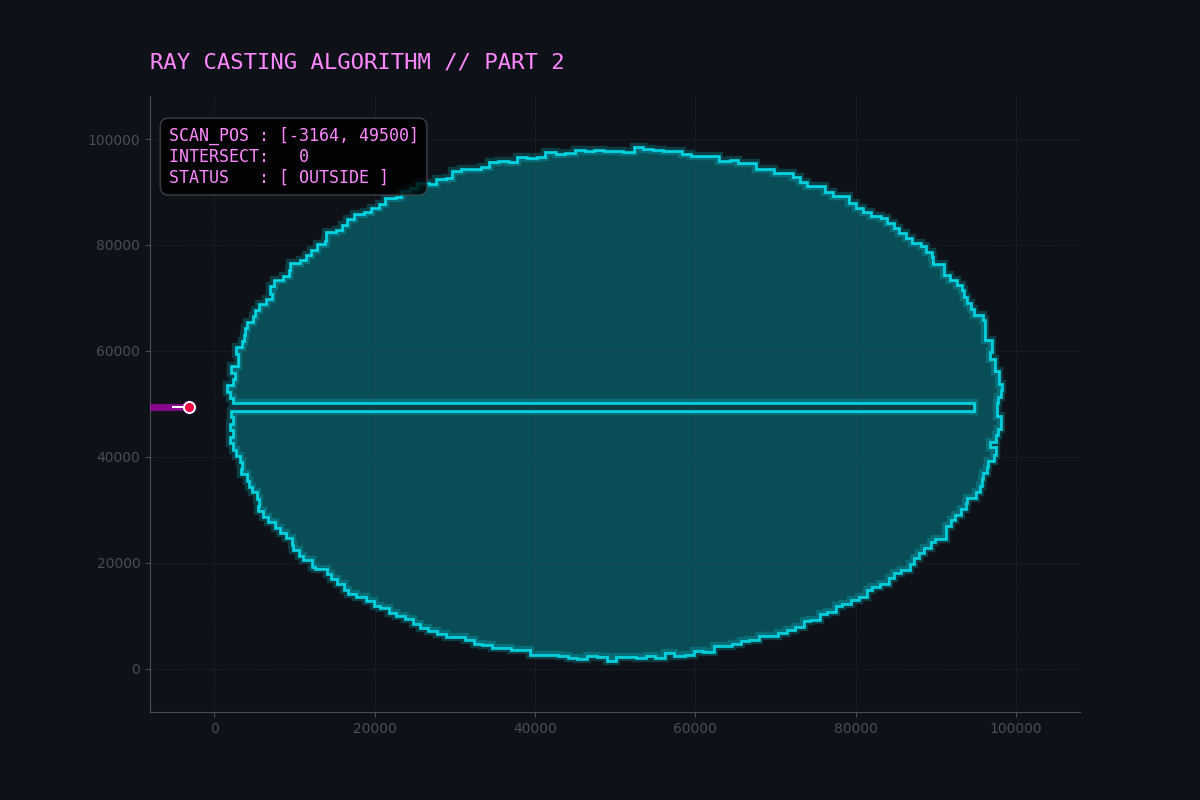
Task: Click the tooltip info box
Action: tap(293, 155)
